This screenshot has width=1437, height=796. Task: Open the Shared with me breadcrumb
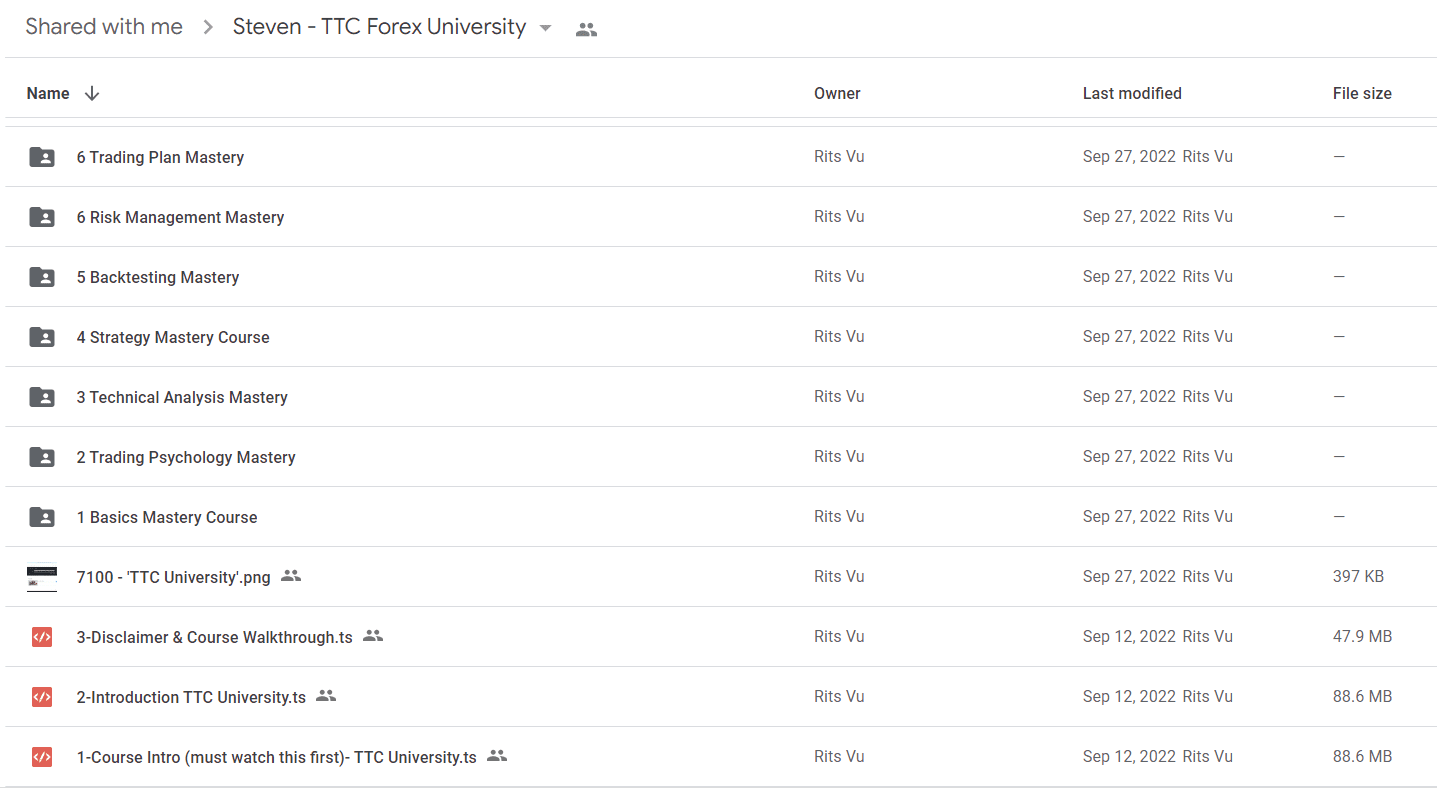point(104,27)
